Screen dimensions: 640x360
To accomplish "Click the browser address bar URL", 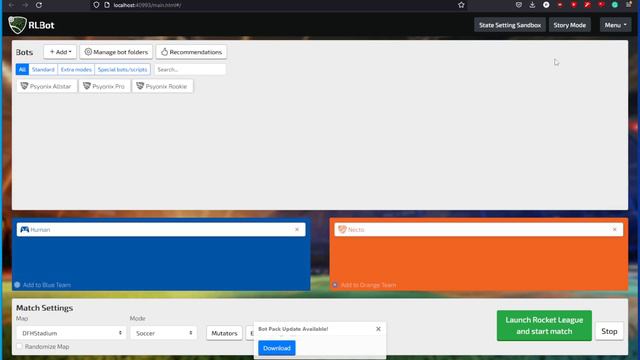I will click(x=147, y=5).
